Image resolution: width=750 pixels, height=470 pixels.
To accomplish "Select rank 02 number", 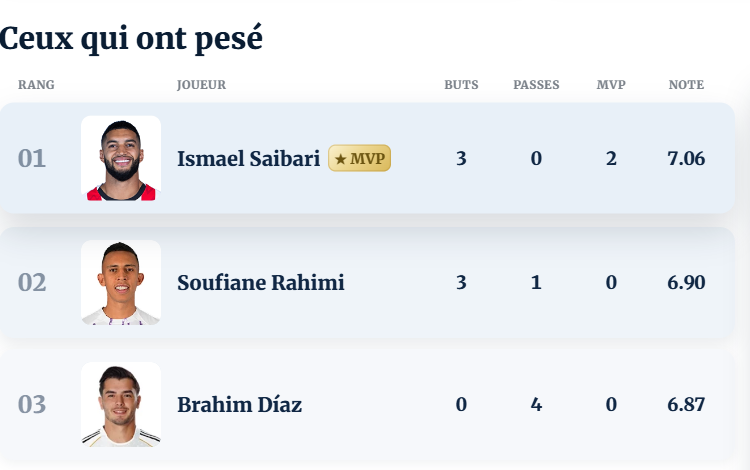I will [32, 283].
